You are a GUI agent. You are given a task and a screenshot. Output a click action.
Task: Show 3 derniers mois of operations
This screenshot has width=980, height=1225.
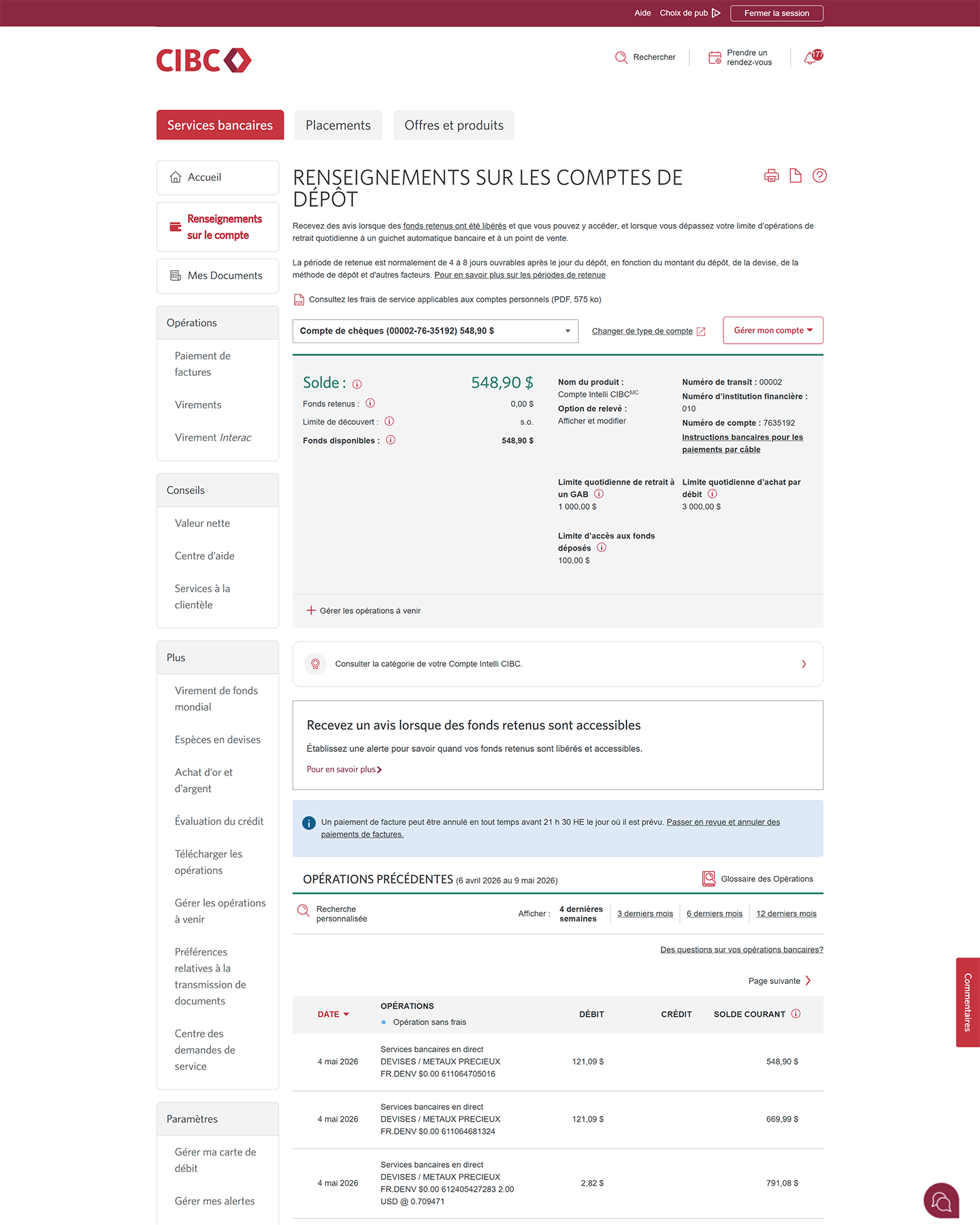click(645, 914)
